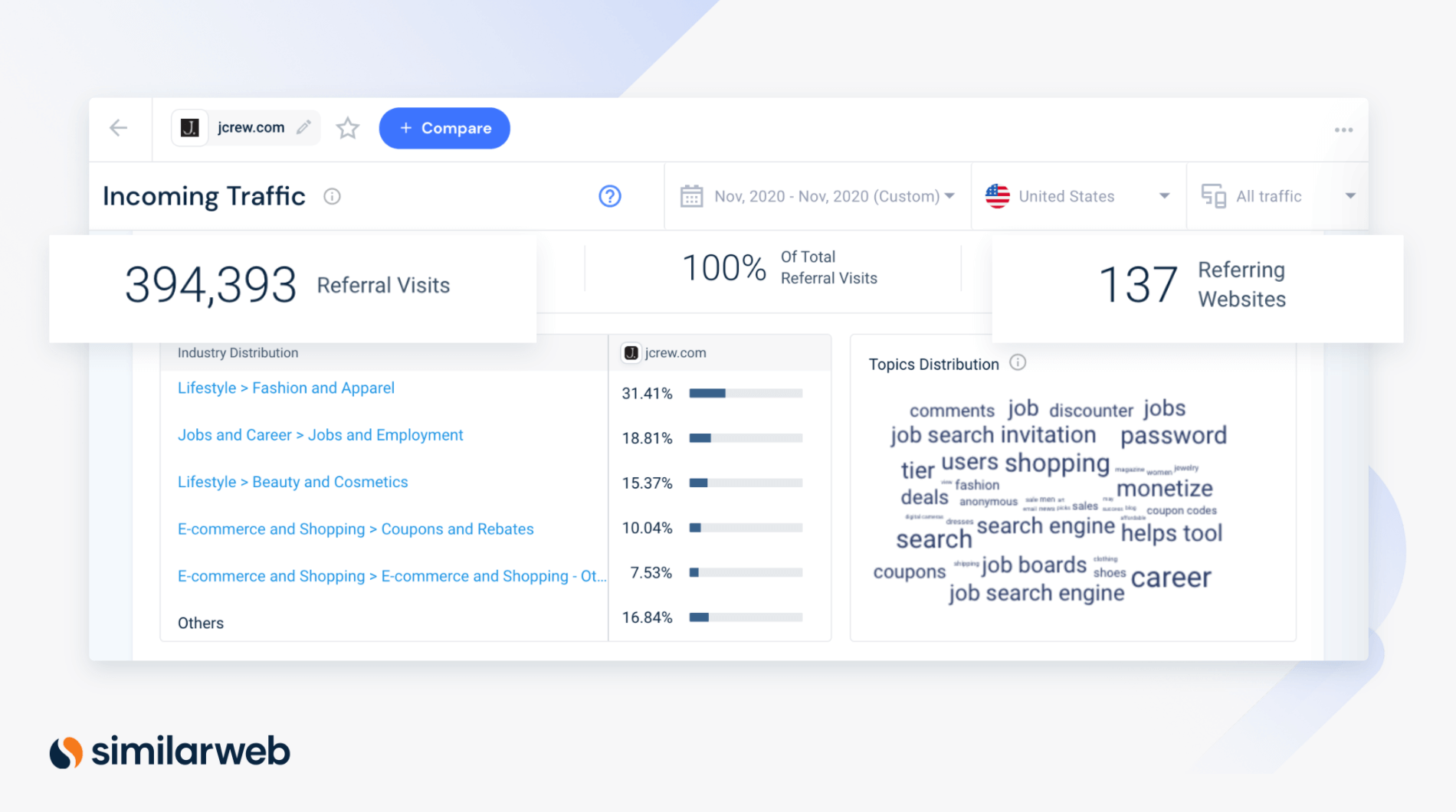Open Lifestyle > Beauty and Cosmetics link
Viewport: 1456px width, 812px height.
click(293, 482)
